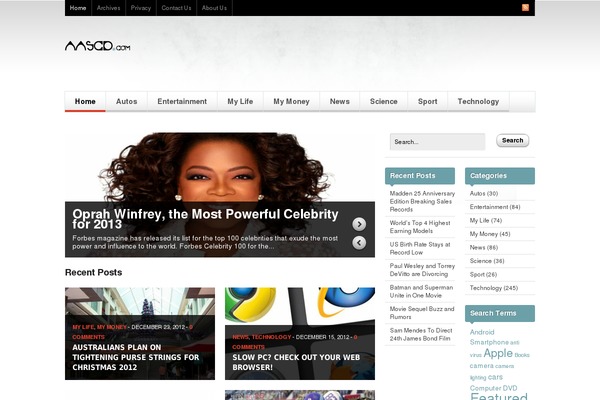
Task: Open Paul Wesley and Torrey DeVitto post
Action: click(422, 270)
